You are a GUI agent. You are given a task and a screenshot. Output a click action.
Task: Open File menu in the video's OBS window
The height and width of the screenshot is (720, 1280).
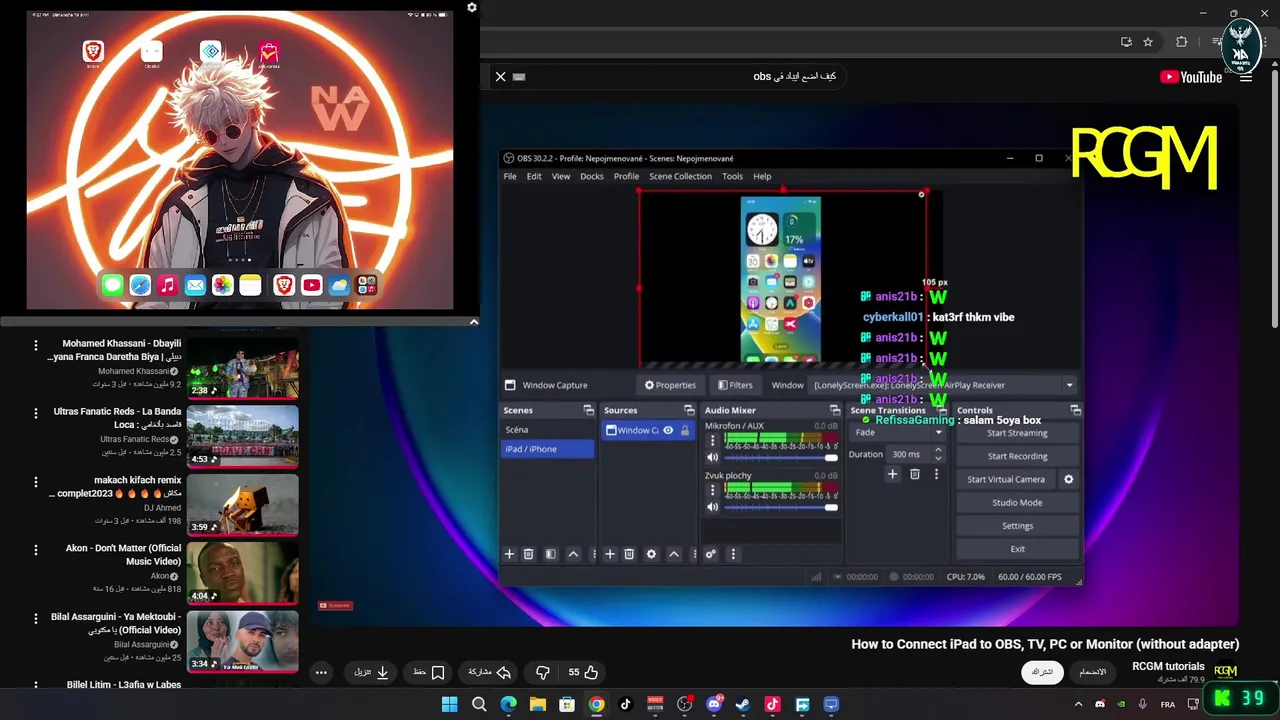pos(510,176)
